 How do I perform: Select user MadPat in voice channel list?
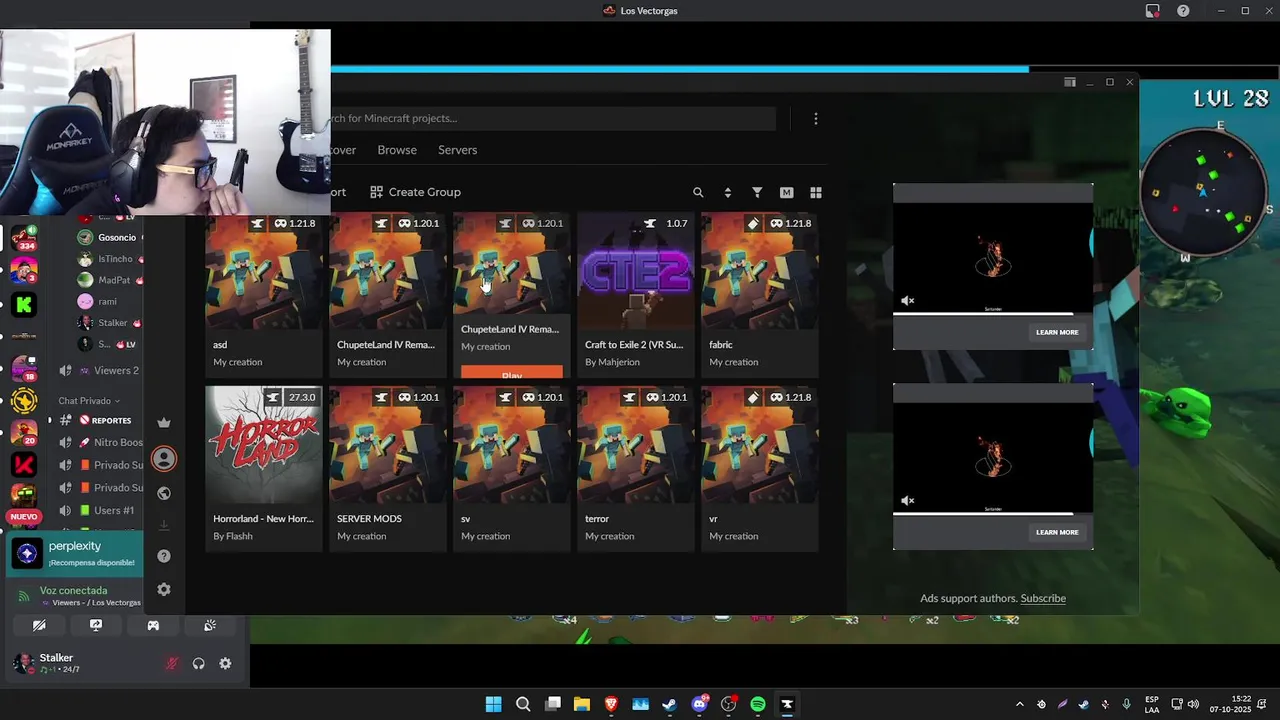coord(110,280)
